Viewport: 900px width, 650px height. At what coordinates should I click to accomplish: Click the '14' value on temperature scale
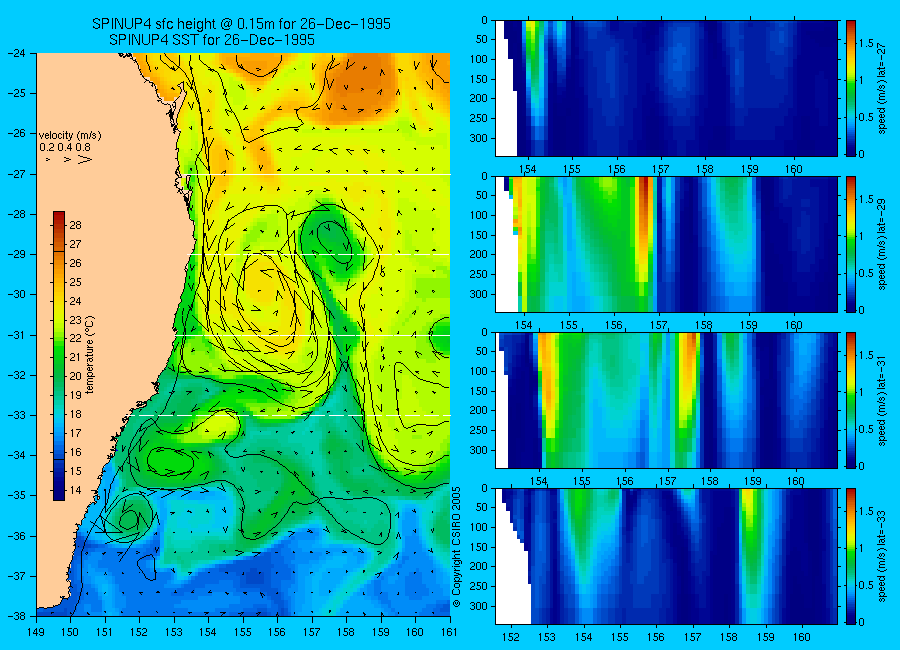point(76,490)
